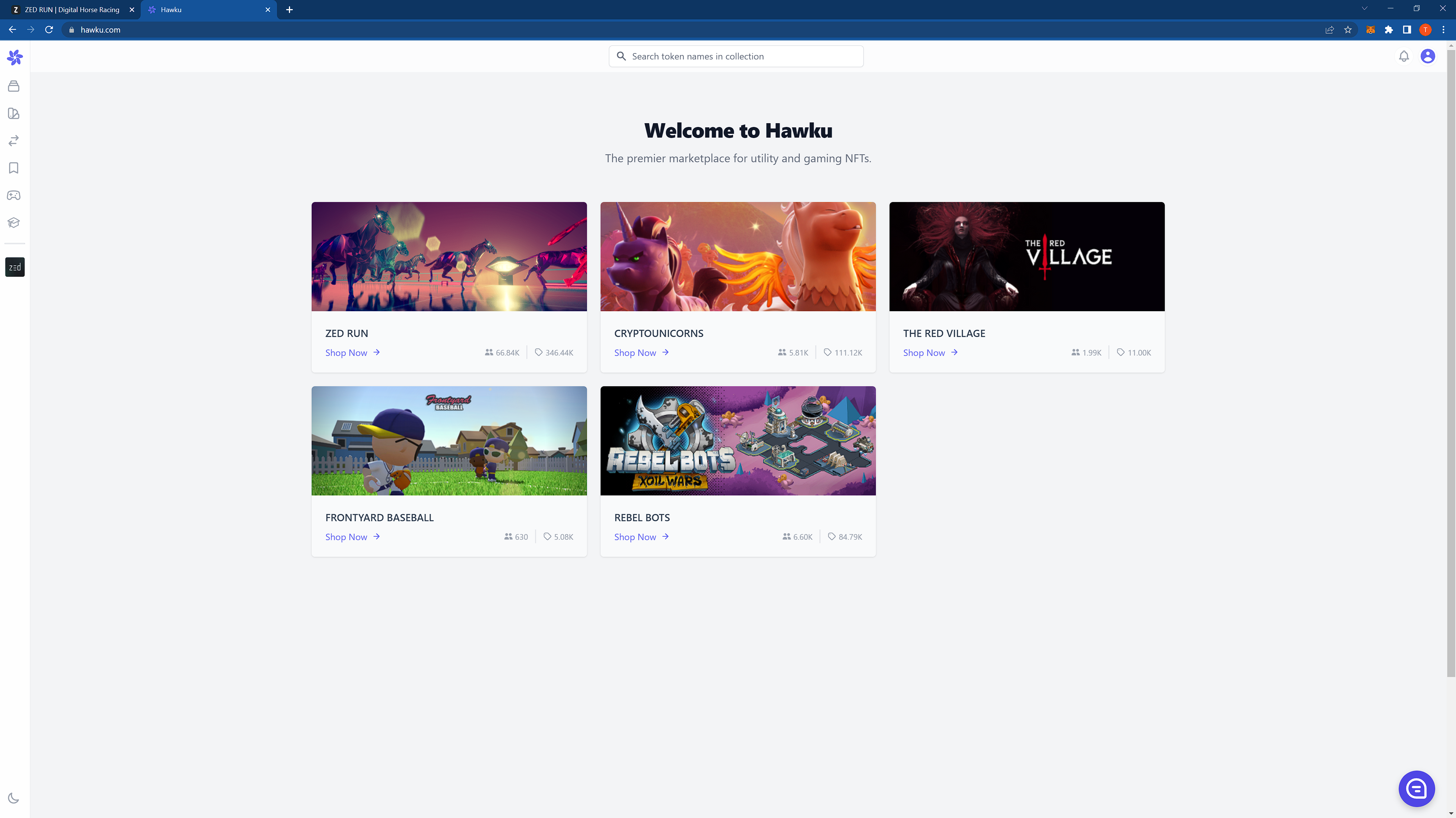
Task: Click the share page icon in address bar
Action: coord(1330,30)
